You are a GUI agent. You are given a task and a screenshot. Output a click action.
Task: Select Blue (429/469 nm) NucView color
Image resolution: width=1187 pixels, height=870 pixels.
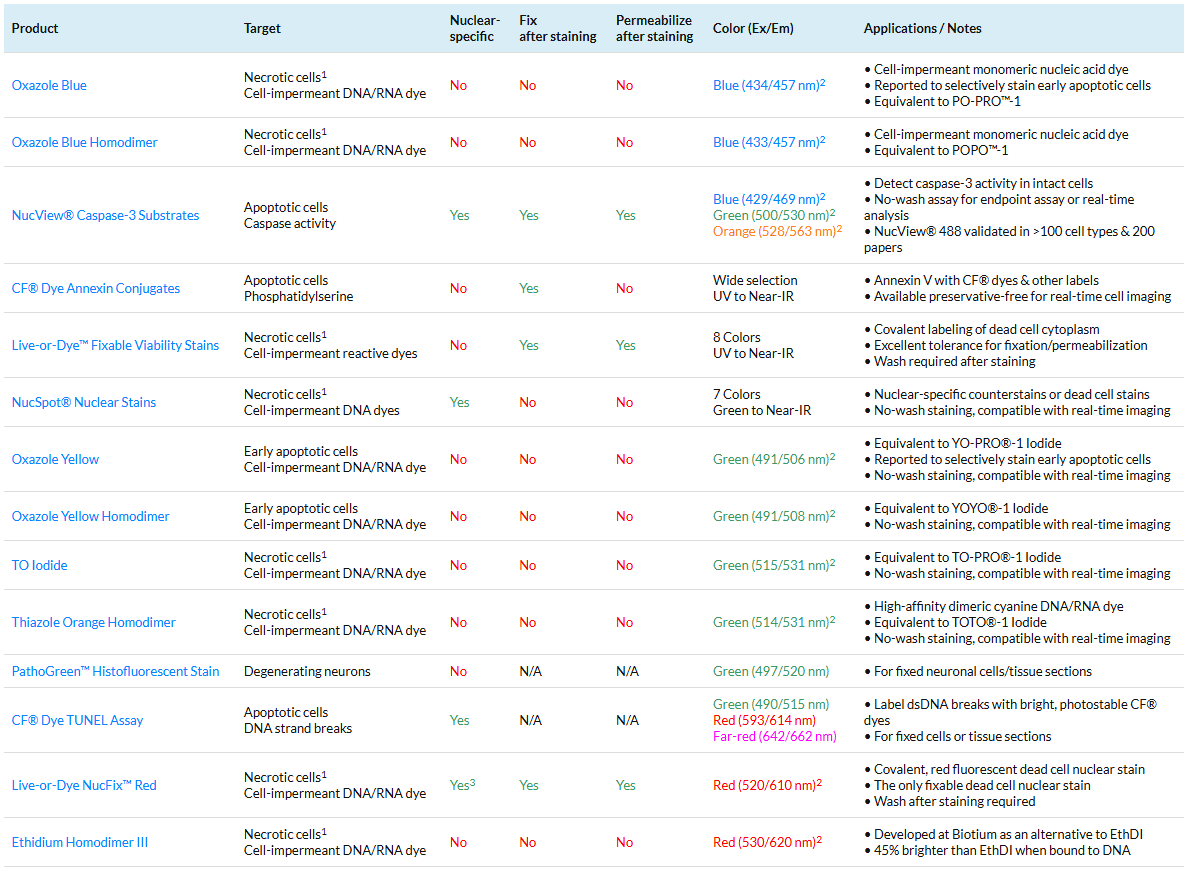coord(769,199)
